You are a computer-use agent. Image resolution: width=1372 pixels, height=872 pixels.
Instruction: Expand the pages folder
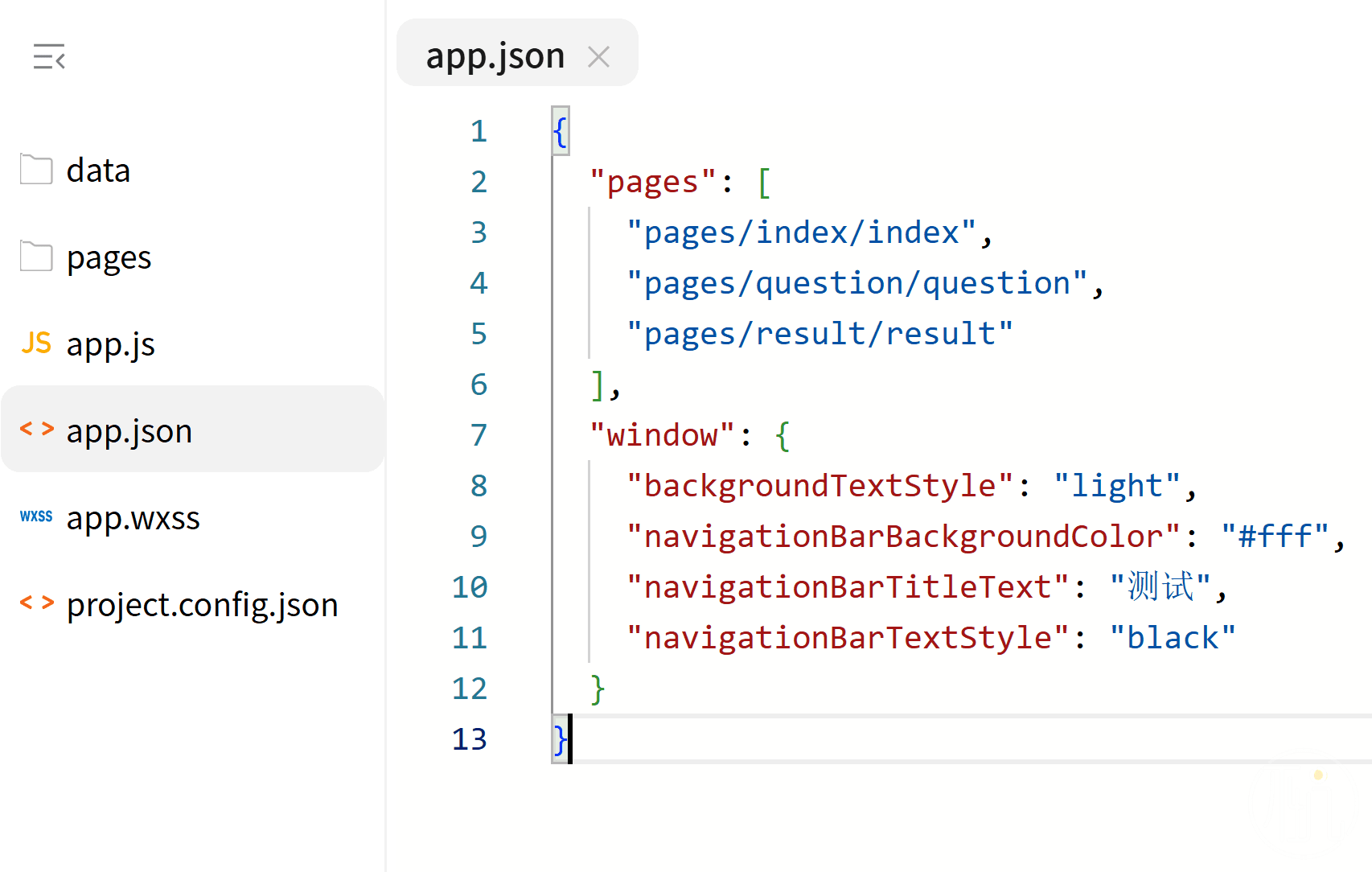pos(109,257)
